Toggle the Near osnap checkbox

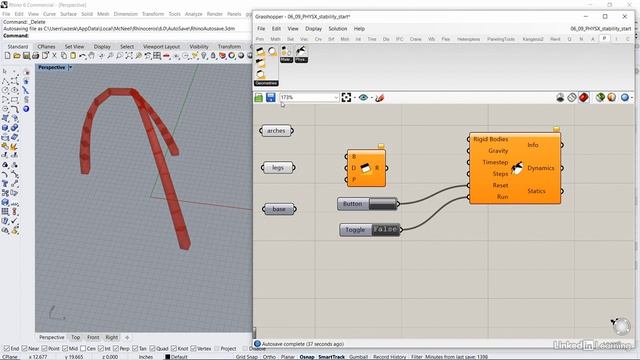click(24, 349)
